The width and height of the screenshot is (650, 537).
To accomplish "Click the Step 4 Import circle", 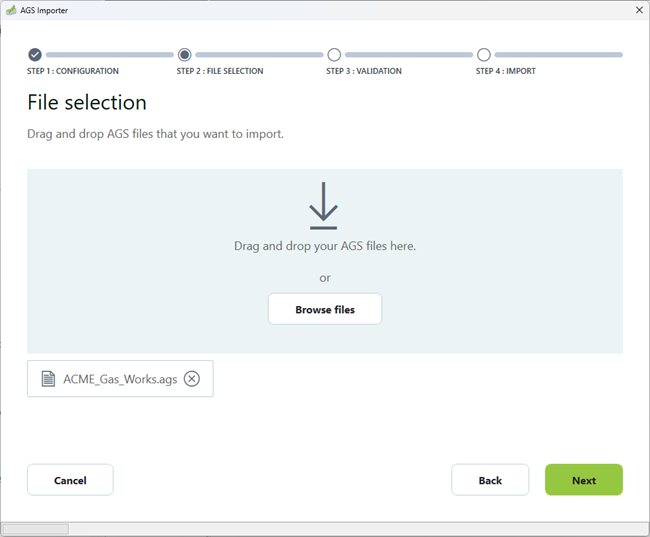I will 484,55.
